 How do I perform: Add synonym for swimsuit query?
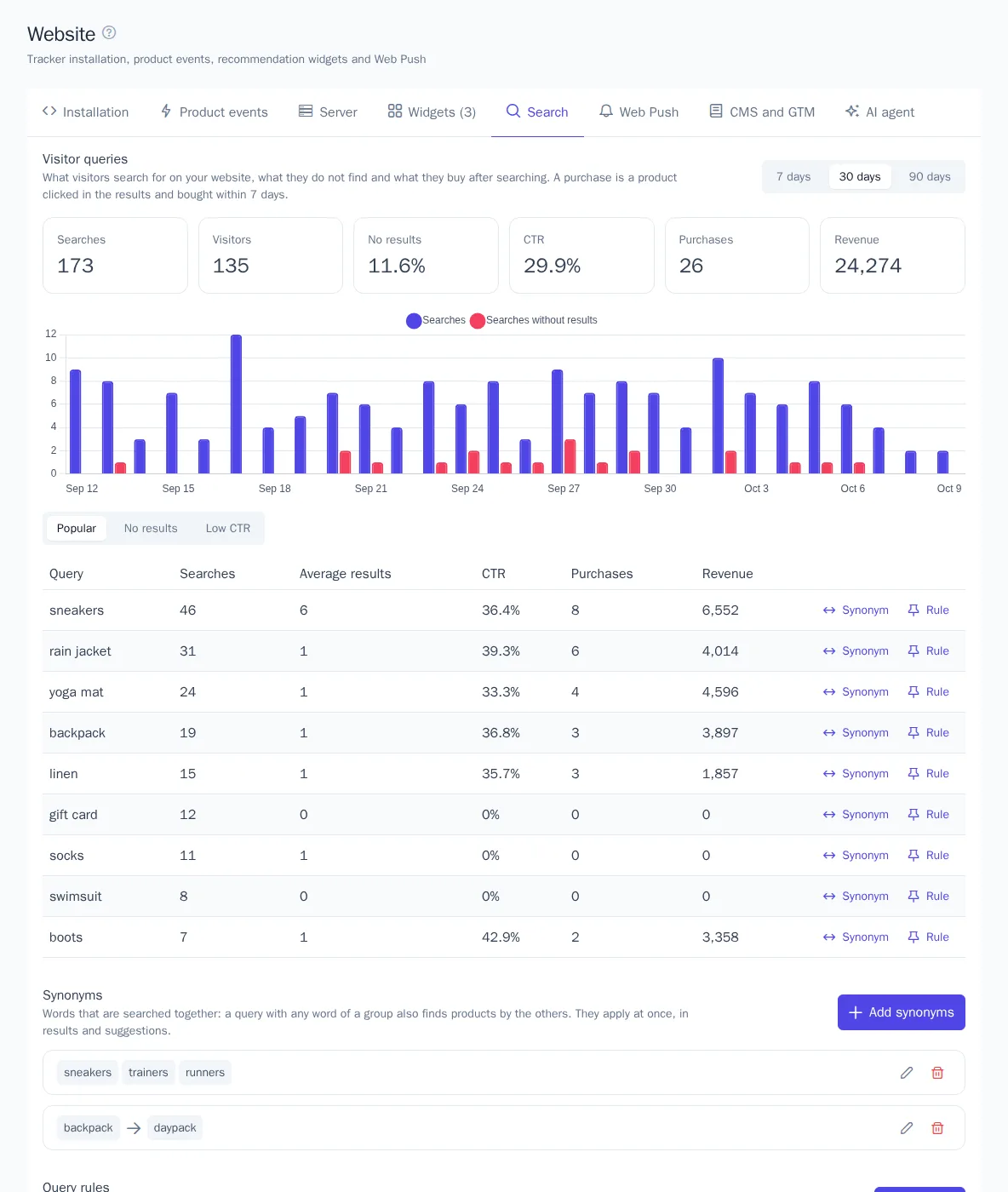856,897
